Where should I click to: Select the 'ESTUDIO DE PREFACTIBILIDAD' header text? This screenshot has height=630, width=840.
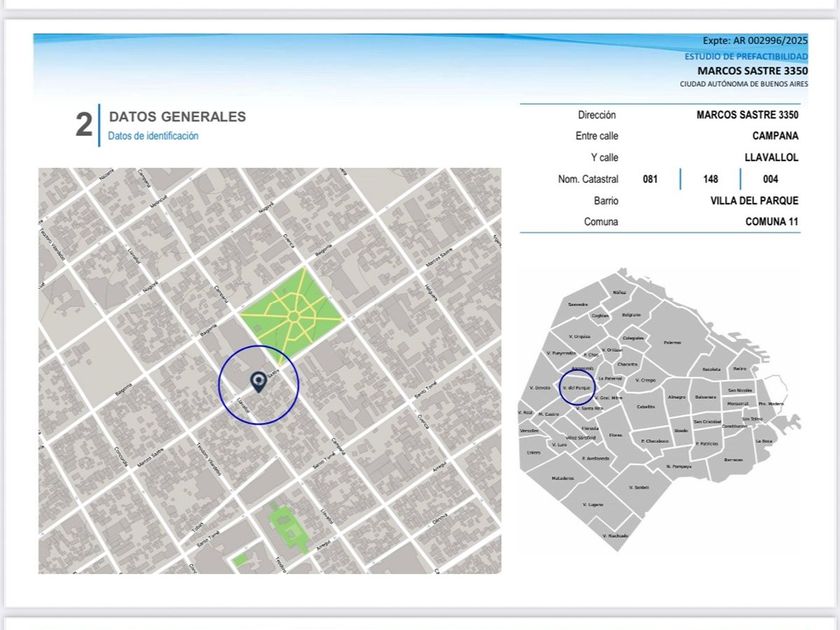pyautogui.click(x=746, y=56)
